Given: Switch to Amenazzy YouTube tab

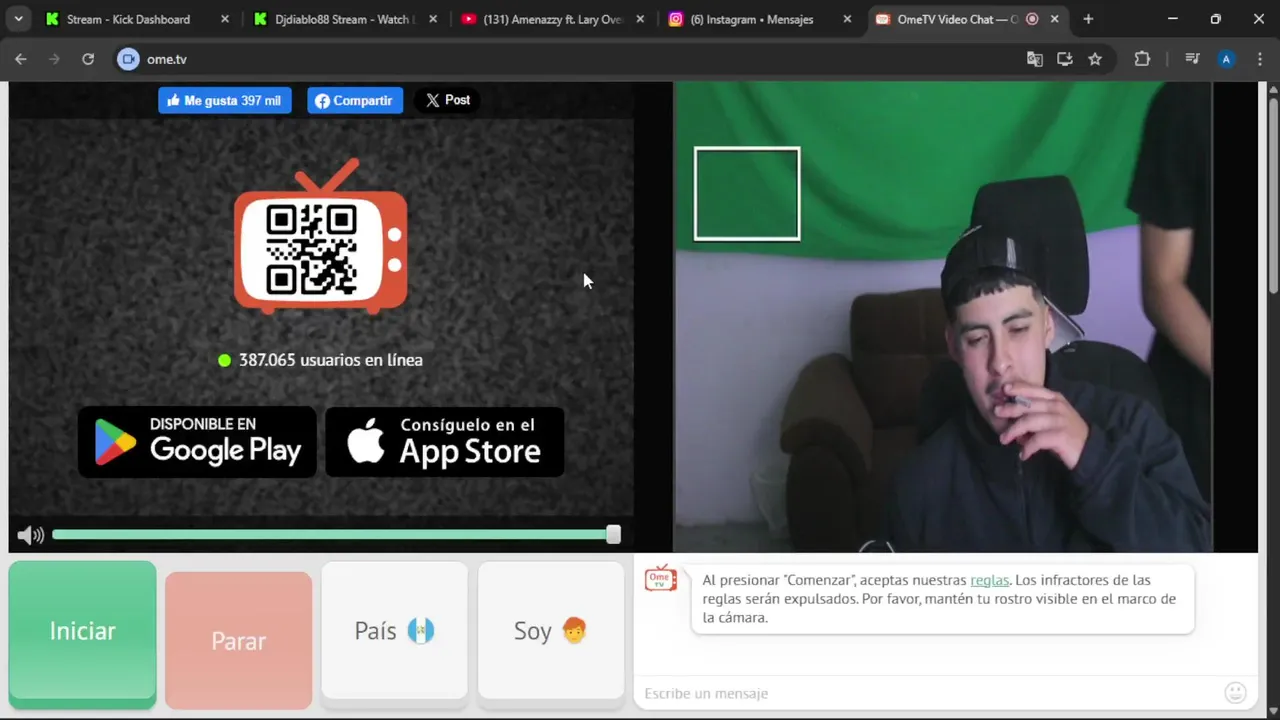Looking at the screenshot, I should click(x=552, y=19).
